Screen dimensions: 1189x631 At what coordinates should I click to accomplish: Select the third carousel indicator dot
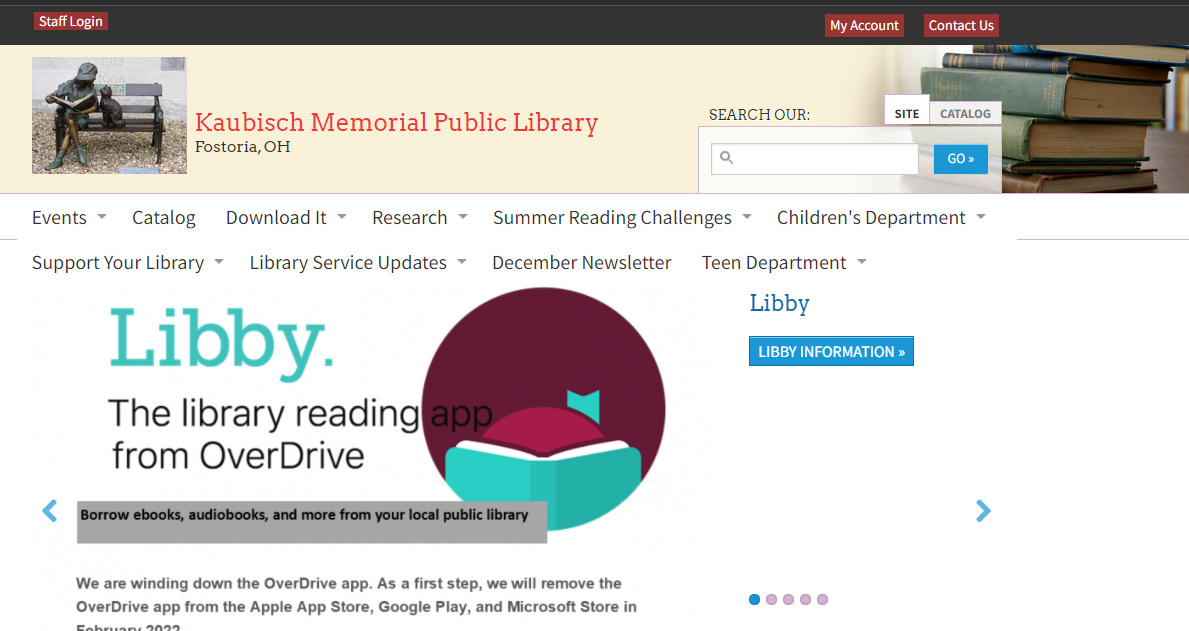point(789,599)
